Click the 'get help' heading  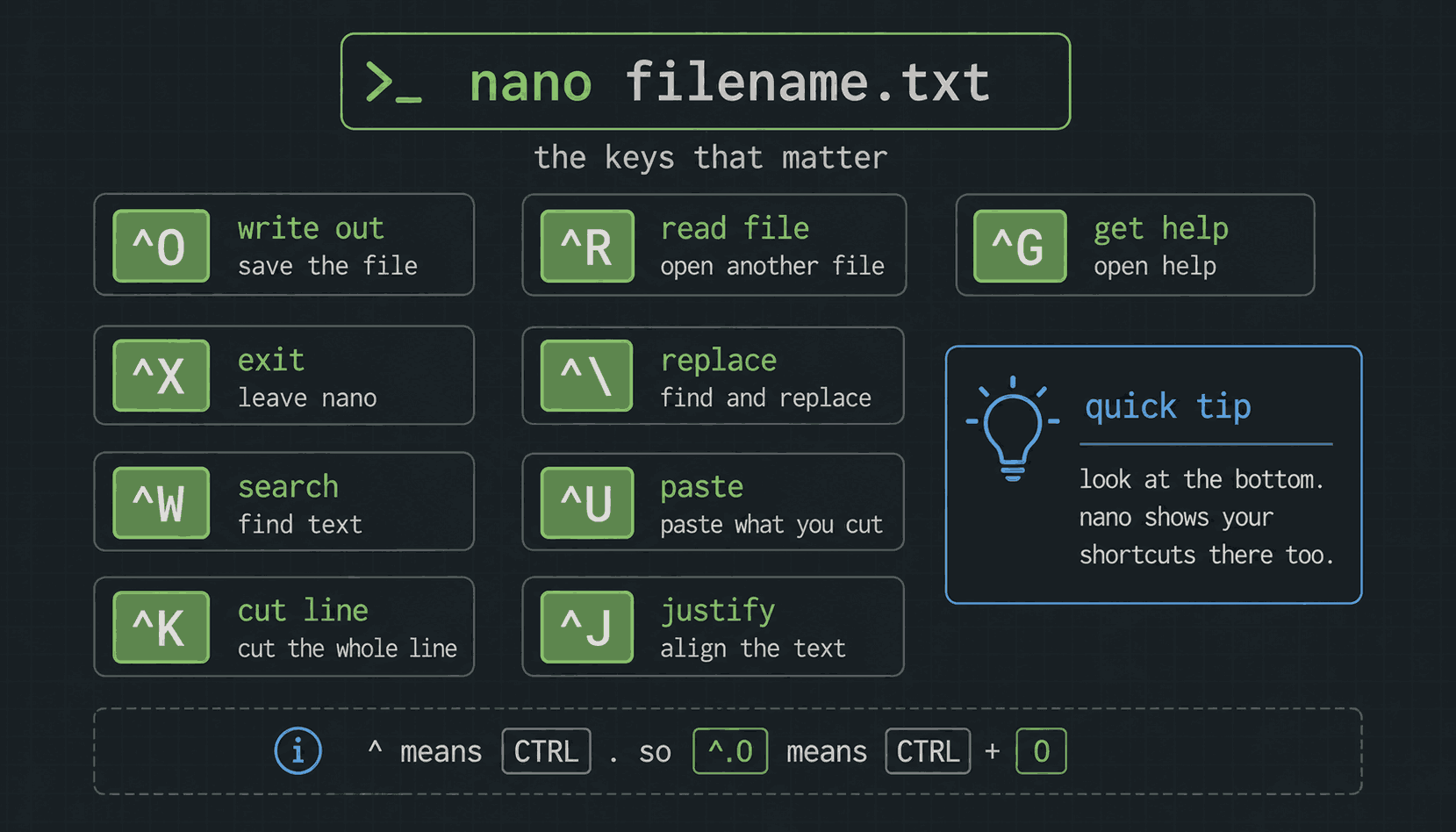(1161, 228)
